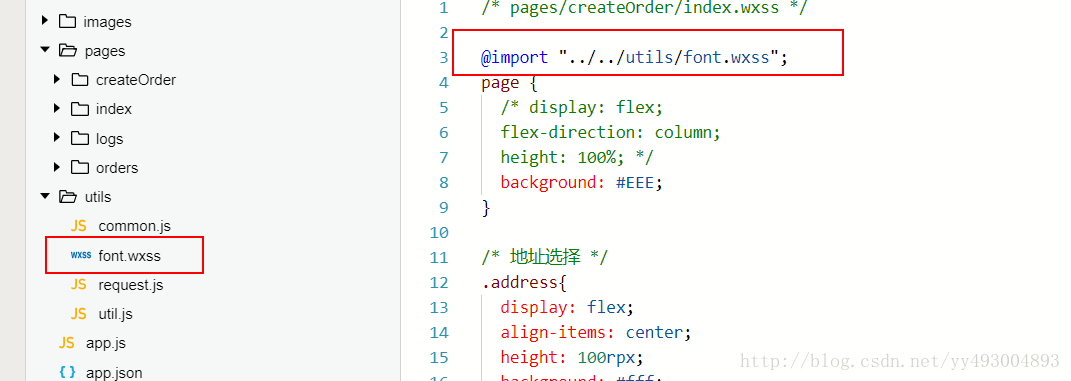Click the logs folder icon

point(80,138)
